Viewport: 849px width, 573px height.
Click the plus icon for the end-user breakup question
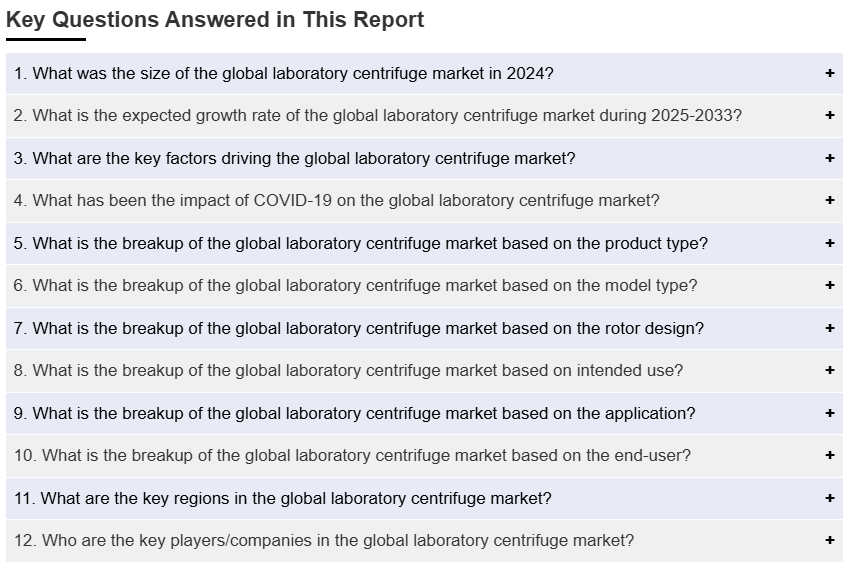(x=830, y=455)
